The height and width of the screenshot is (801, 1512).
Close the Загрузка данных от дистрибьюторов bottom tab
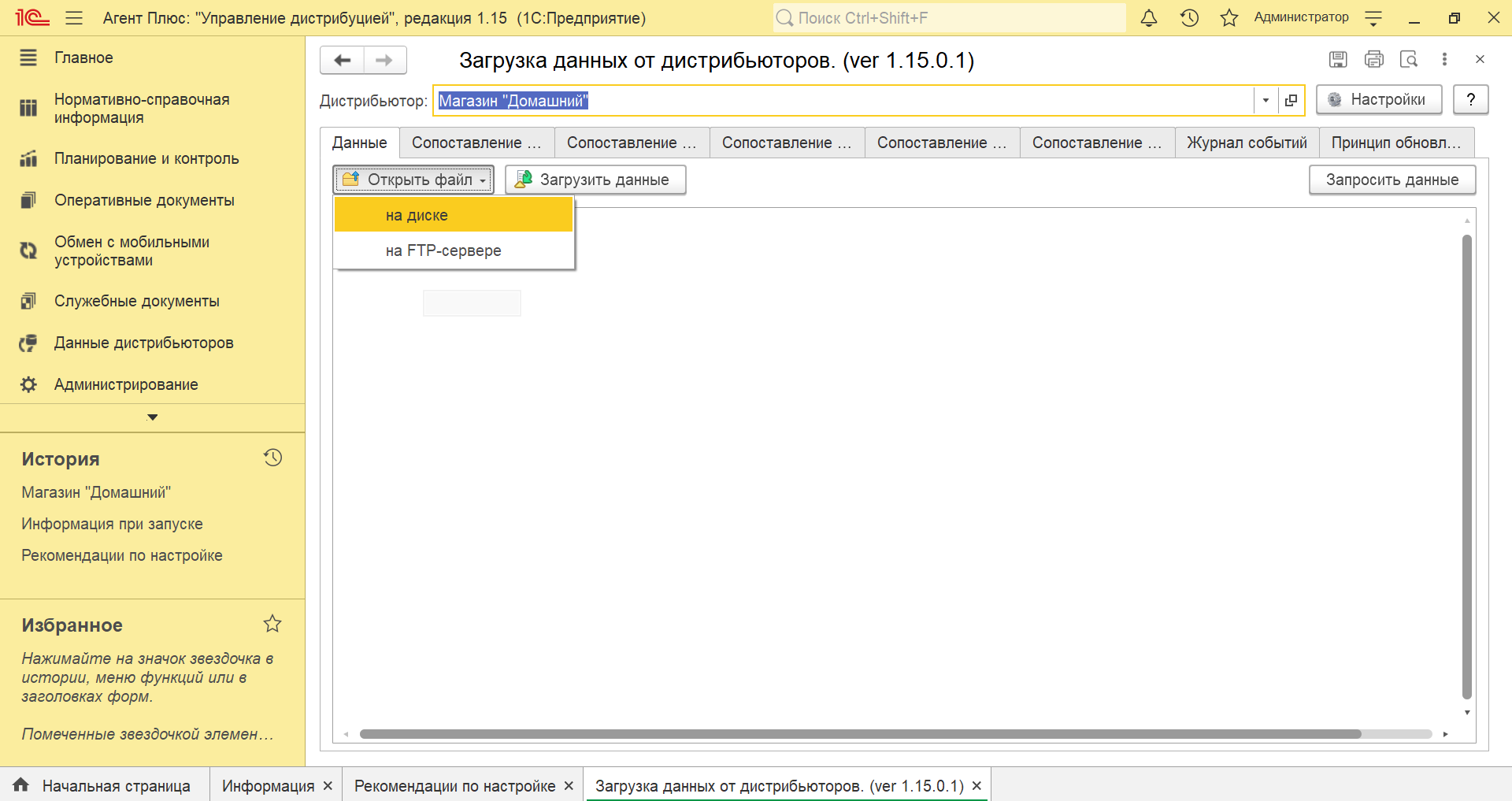point(976,786)
